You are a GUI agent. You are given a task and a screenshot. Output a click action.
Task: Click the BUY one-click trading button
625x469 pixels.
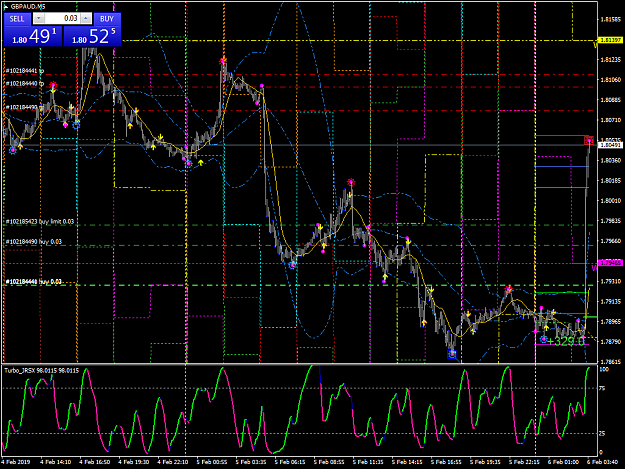(107, 19)
